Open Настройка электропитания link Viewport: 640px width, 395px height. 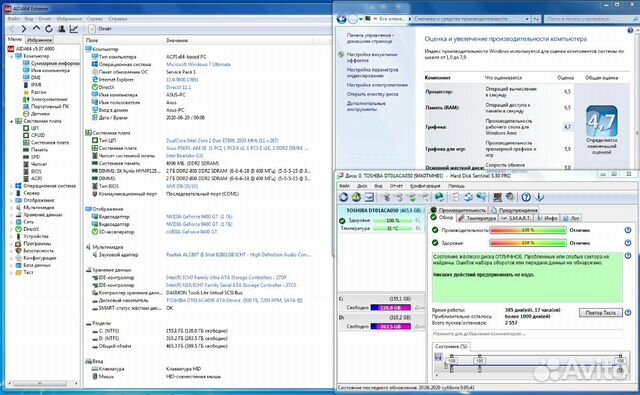tap(377, 85)
